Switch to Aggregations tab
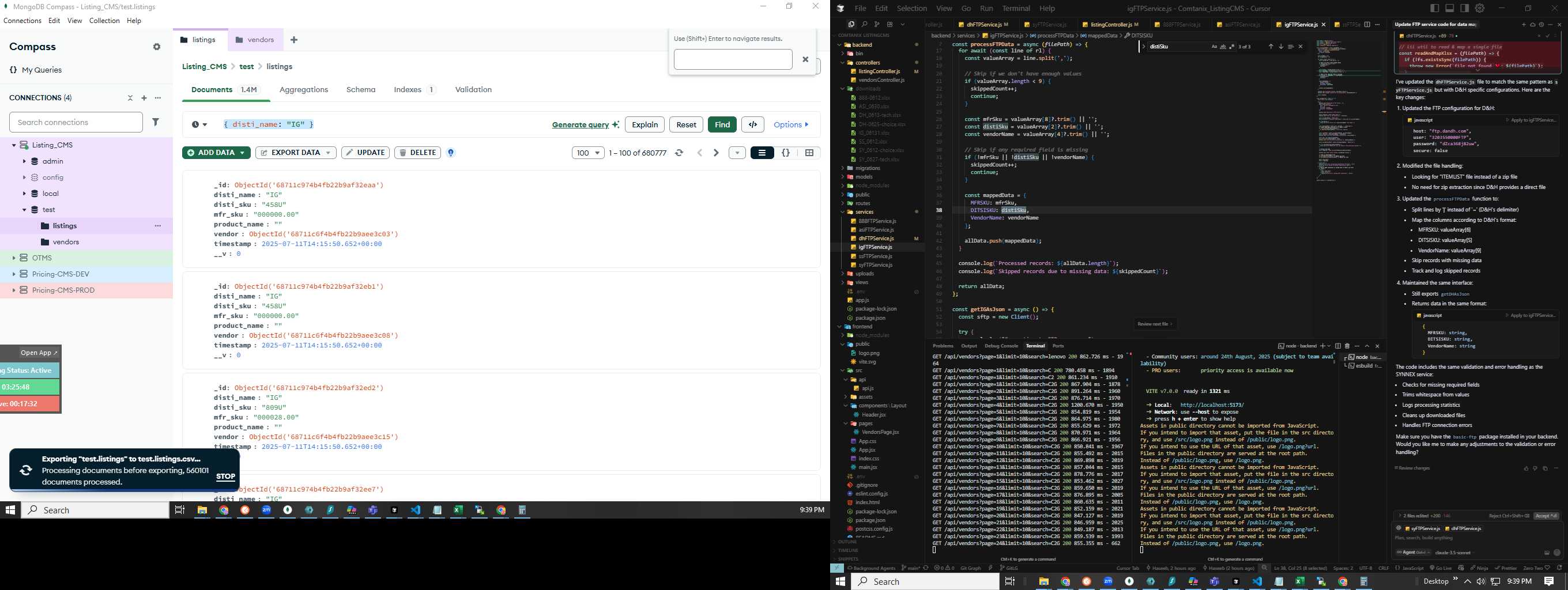 coord(304,89)
